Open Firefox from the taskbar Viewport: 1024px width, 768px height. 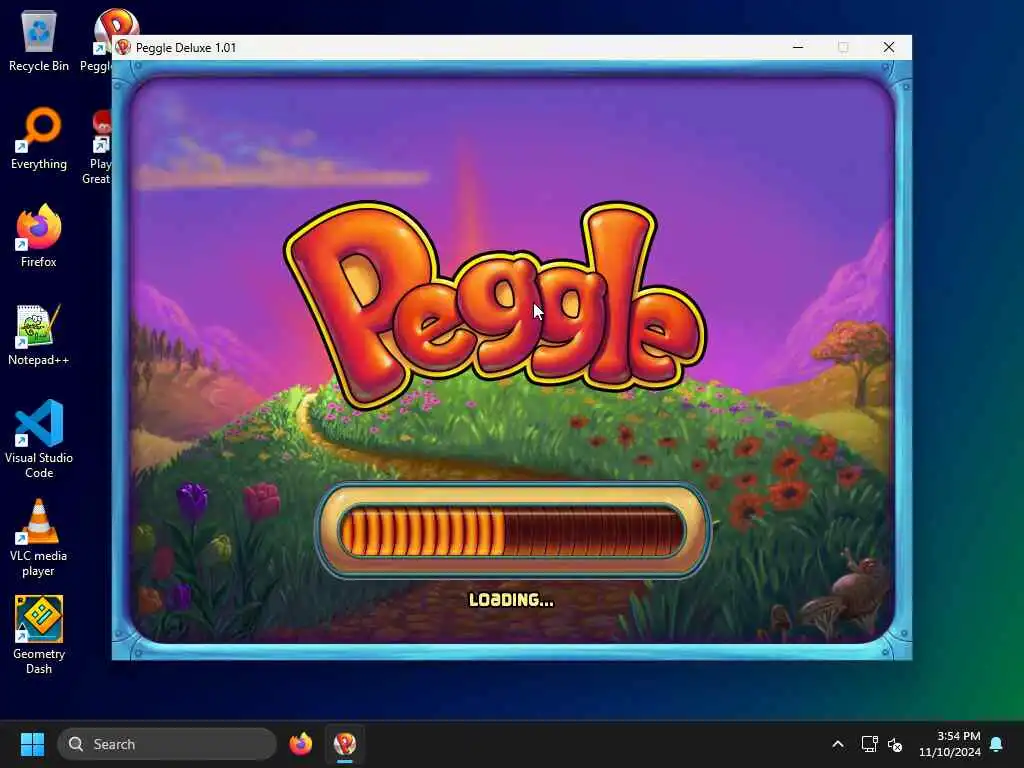pos(300,744)
